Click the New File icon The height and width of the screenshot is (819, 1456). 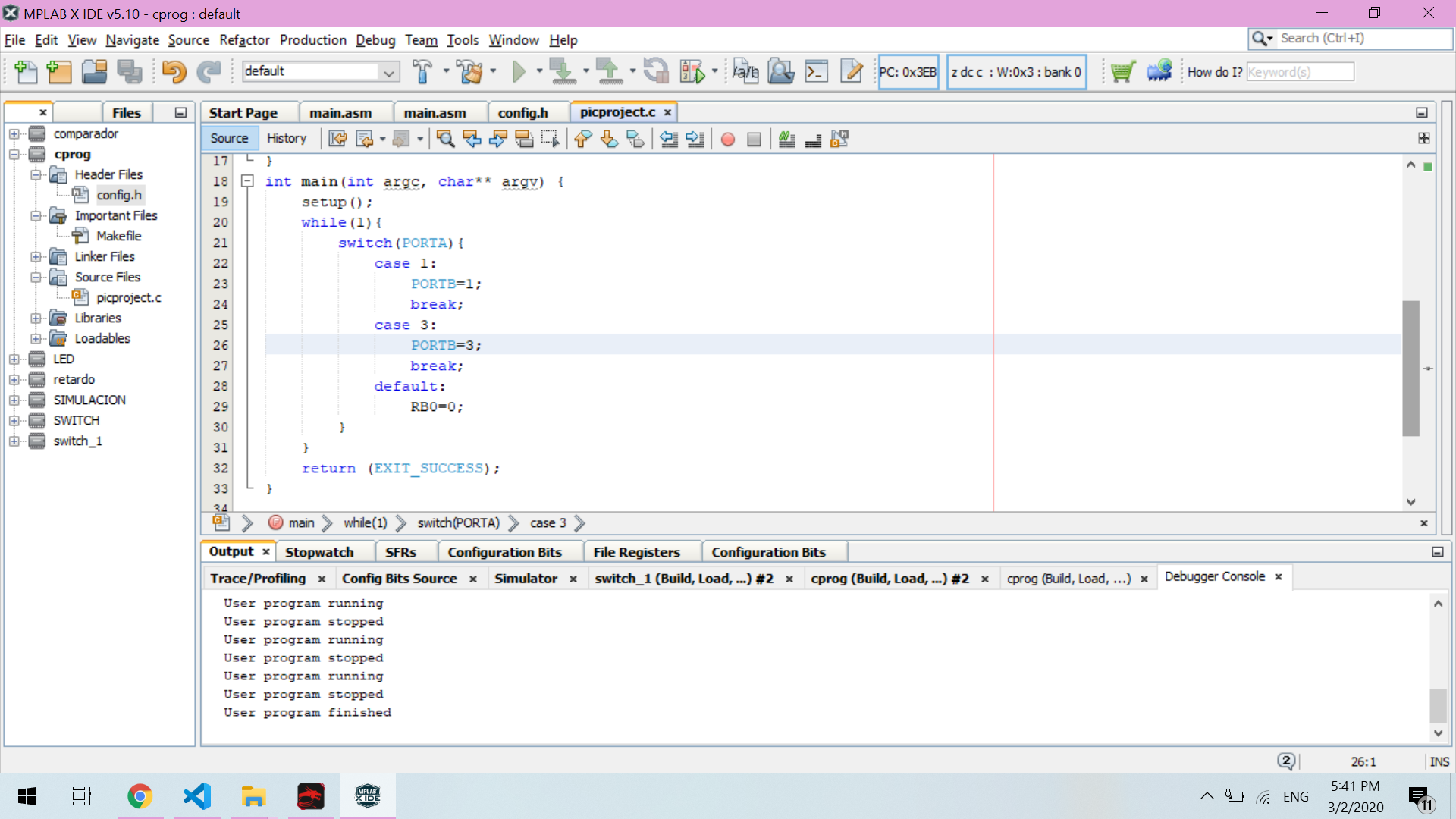click(25, 72)
